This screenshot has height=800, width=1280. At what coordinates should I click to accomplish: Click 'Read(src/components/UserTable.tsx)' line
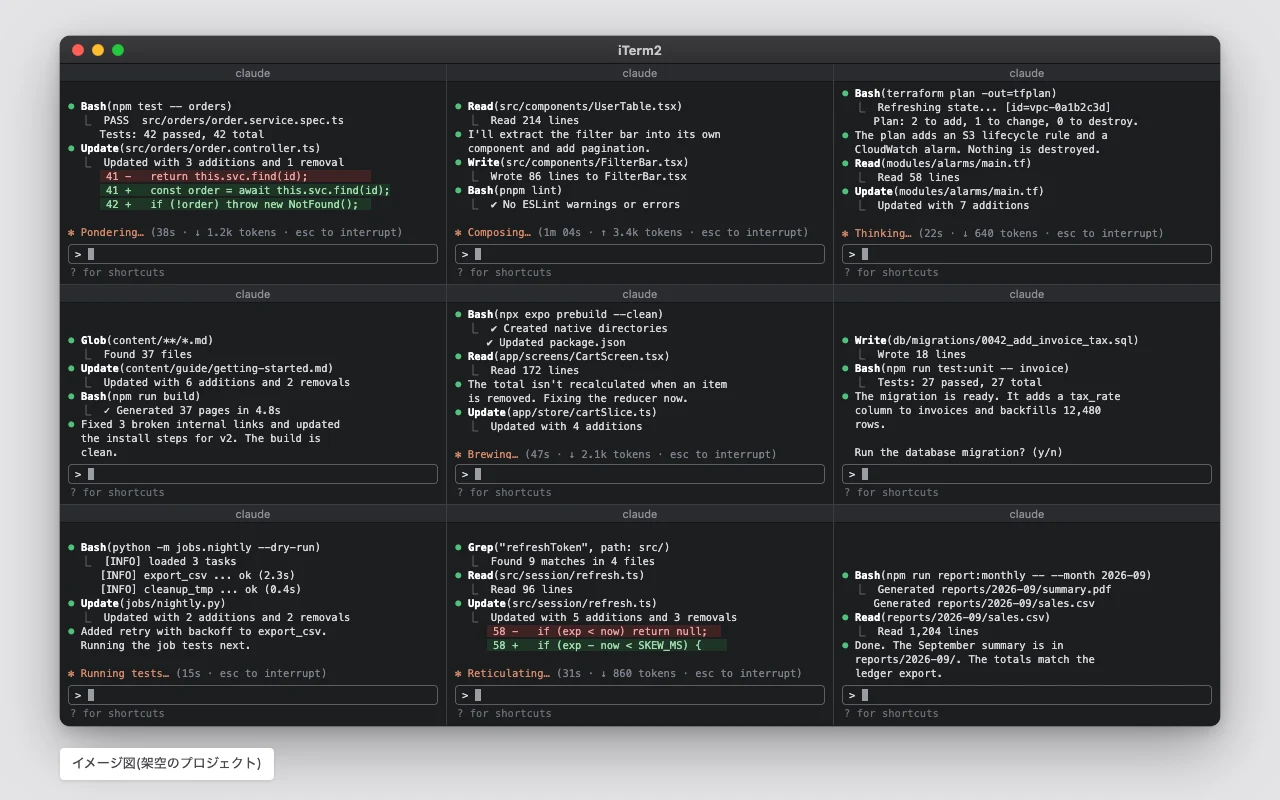click(569, 106)
